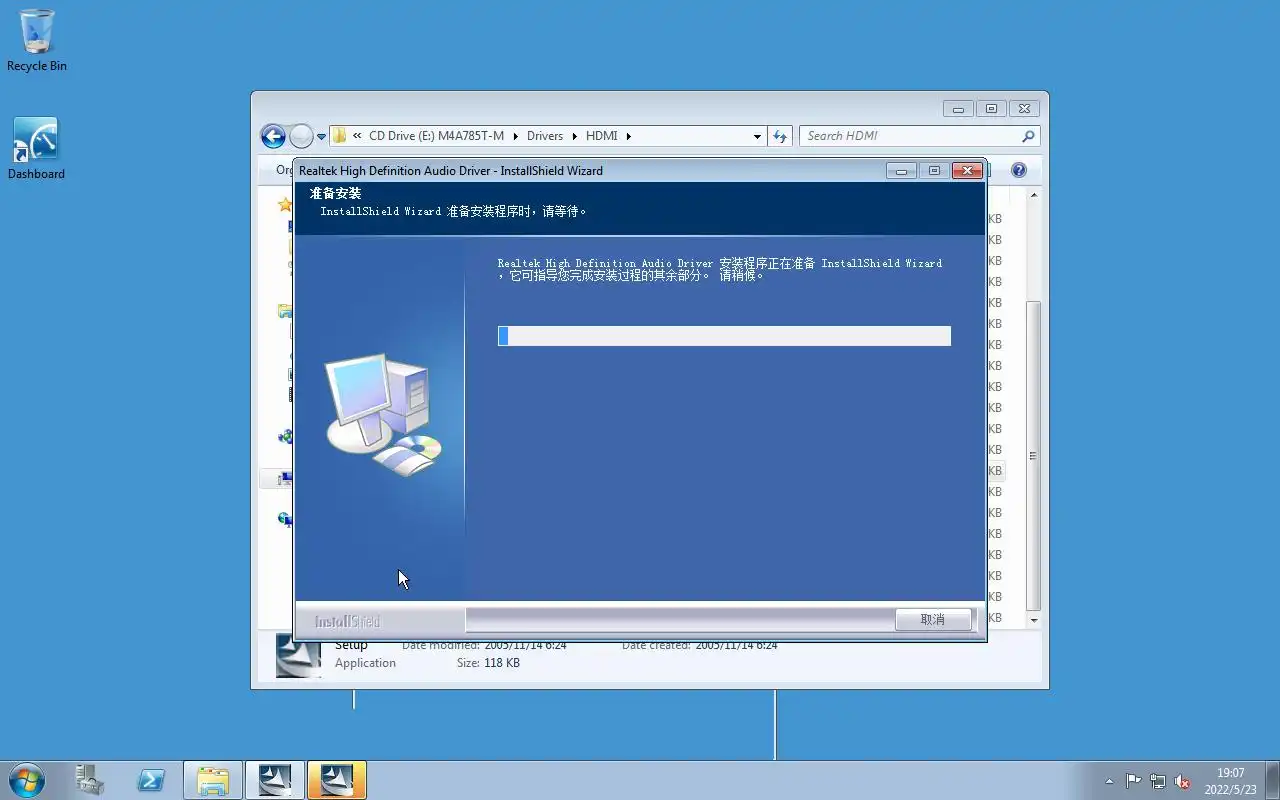Maximize the Explorer HDMI window

point(991,109)
